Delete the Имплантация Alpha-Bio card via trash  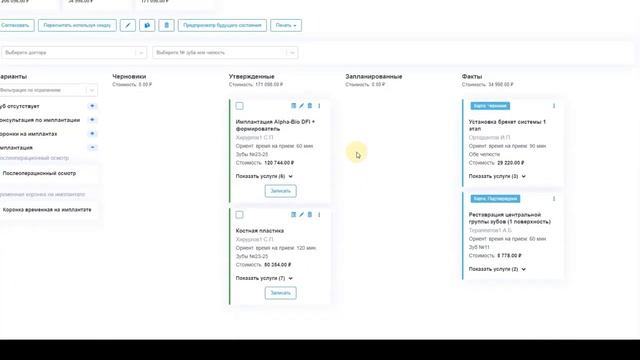point(310,106)
